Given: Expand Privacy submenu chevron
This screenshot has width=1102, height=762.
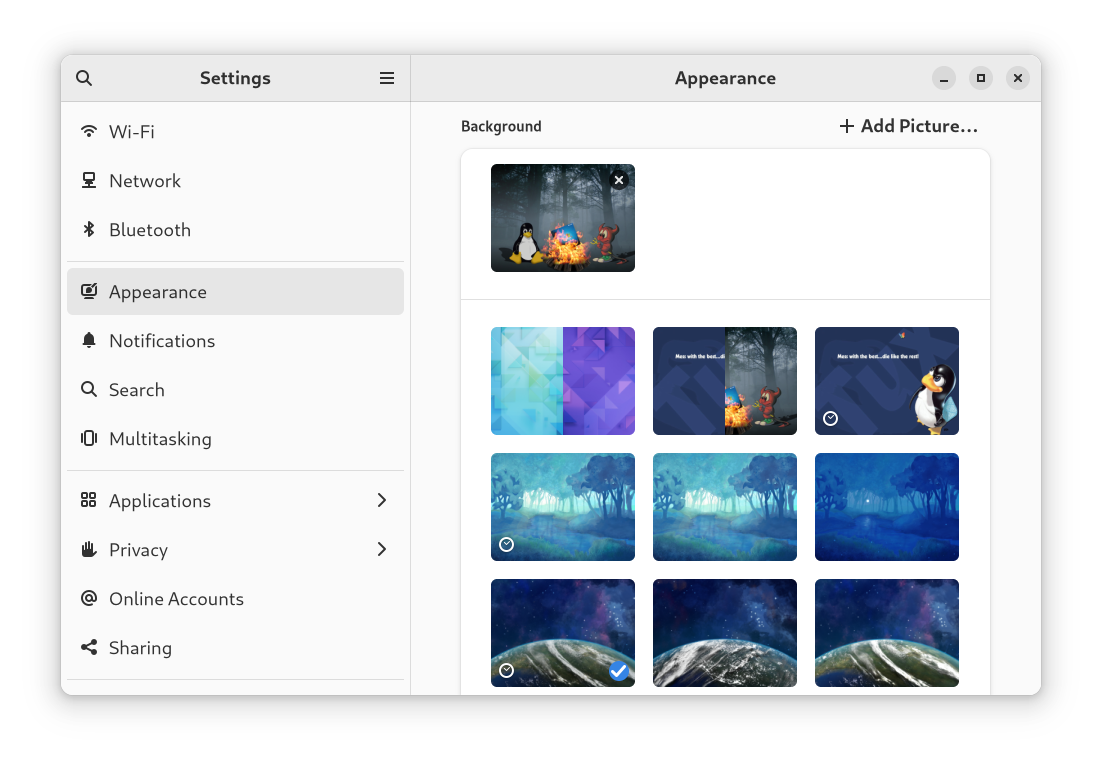Looking at the screenshot, I should pyautogui.click(x=382, y=549).
